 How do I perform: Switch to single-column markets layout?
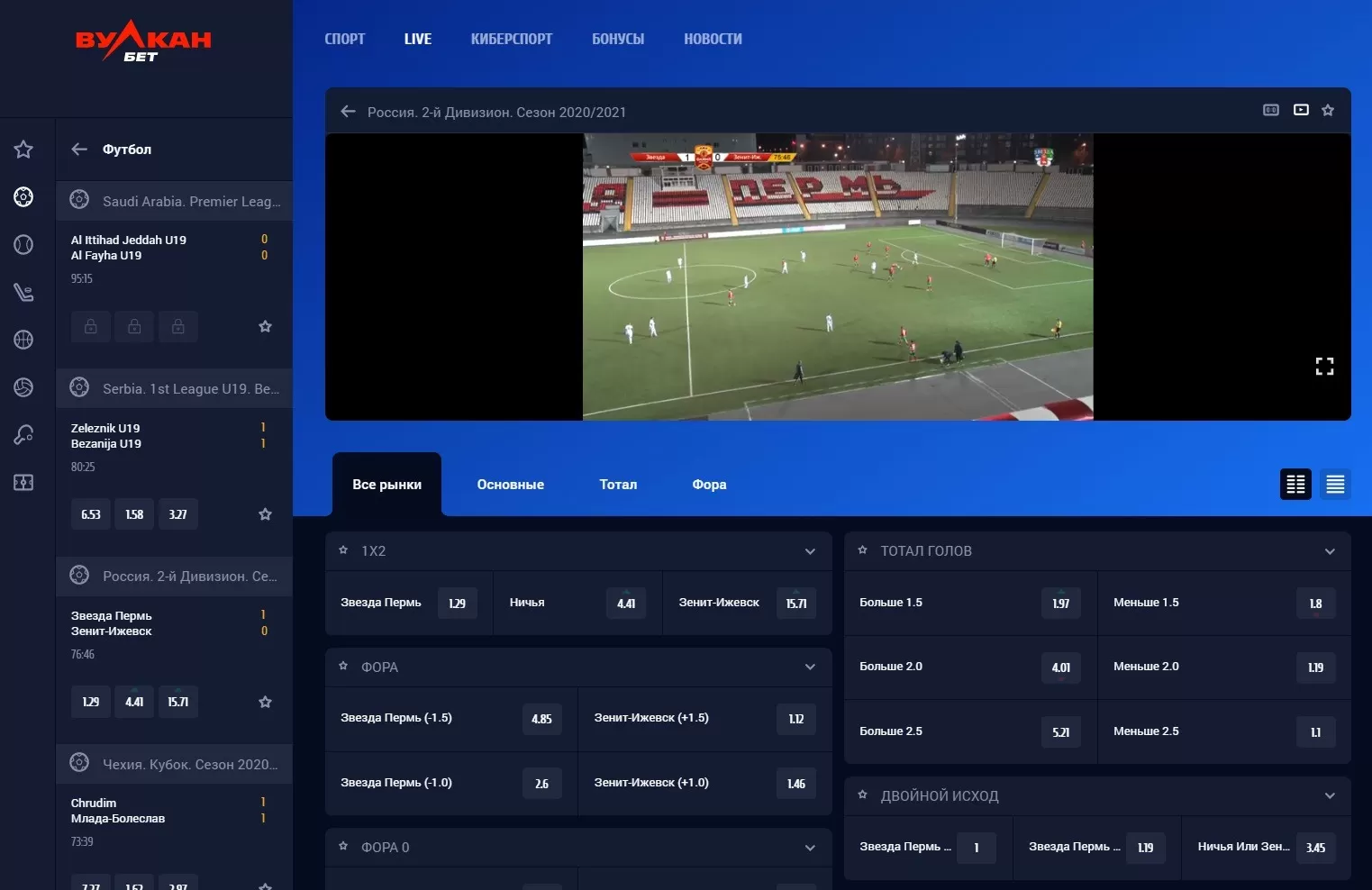pos(1335,485)
